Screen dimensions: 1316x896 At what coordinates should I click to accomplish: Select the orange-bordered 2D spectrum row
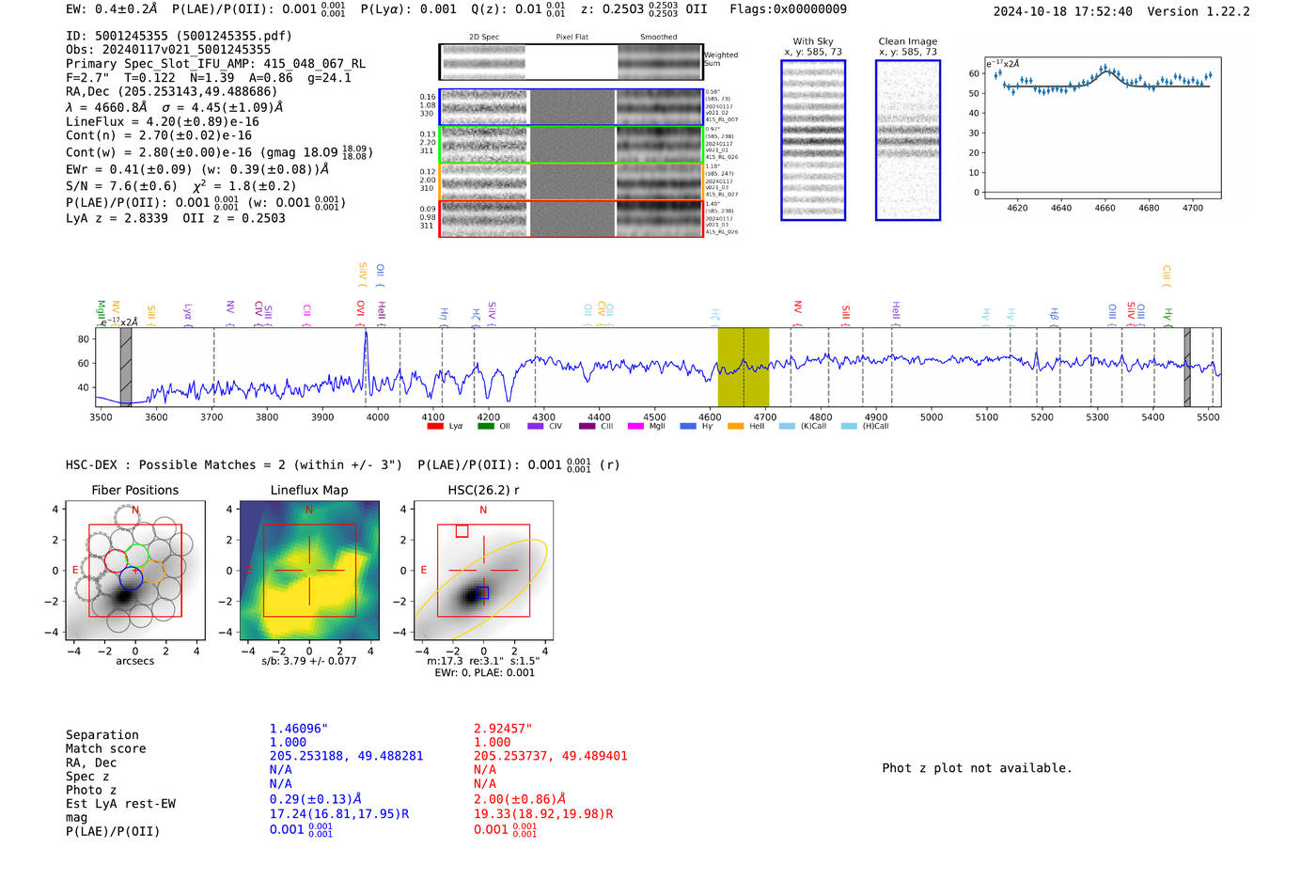(571, 181)
